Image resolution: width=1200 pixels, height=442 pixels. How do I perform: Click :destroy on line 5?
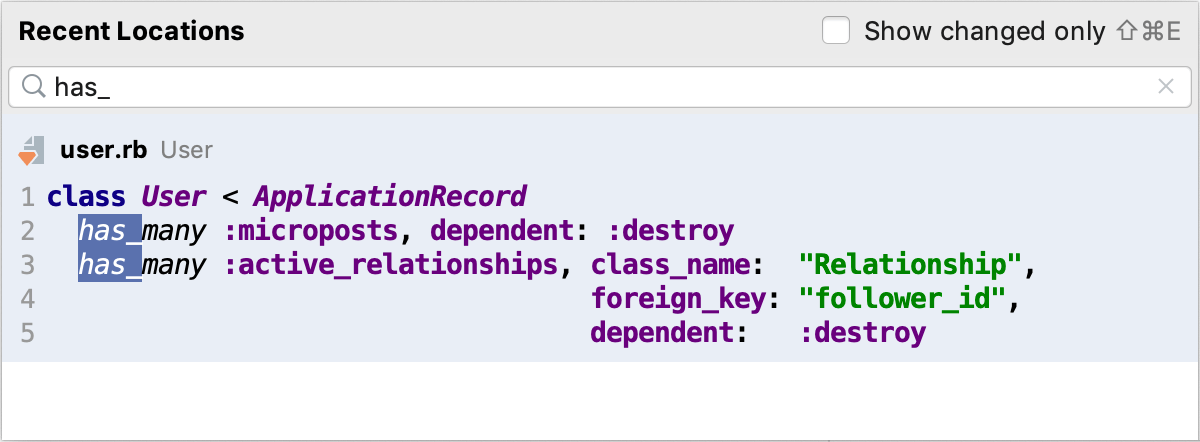[862, 333]
